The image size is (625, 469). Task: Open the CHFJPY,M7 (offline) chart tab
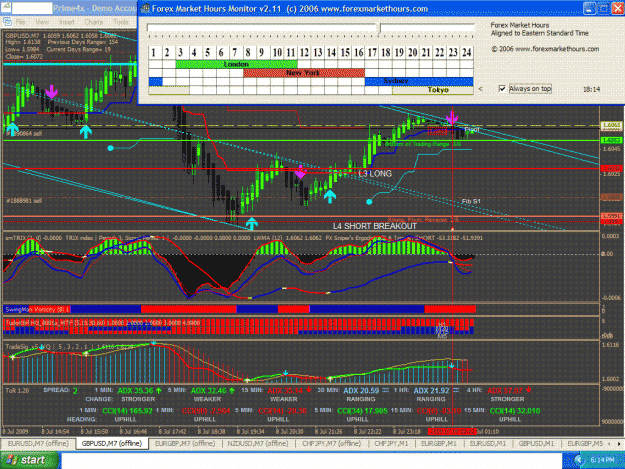[332, 443]
